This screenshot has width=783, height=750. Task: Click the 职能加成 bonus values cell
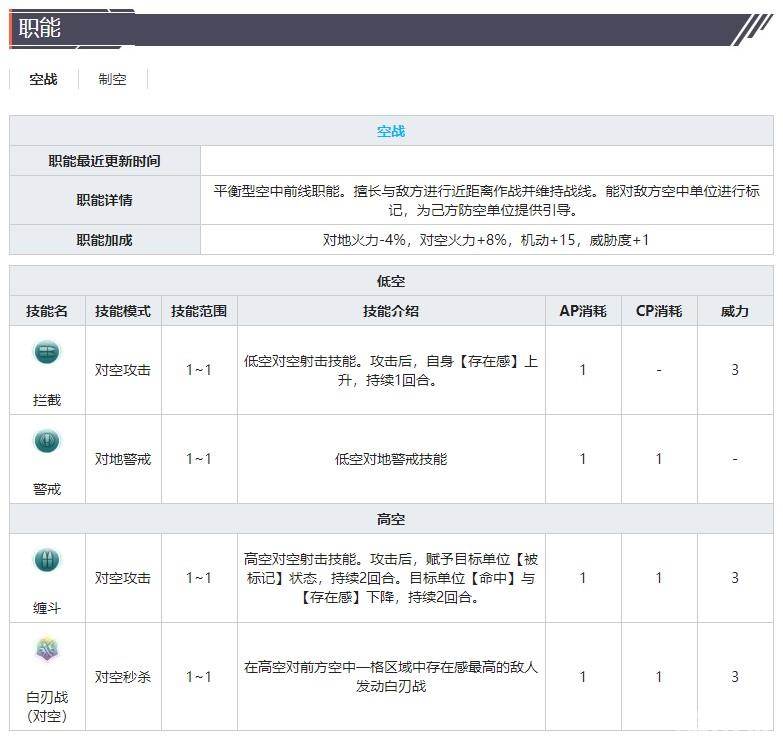[486, 240]
